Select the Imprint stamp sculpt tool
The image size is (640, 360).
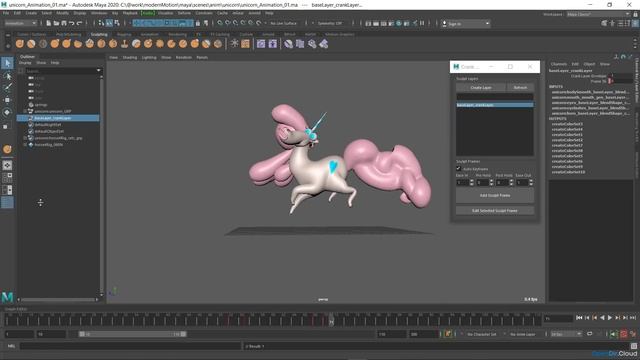(124, 44)
